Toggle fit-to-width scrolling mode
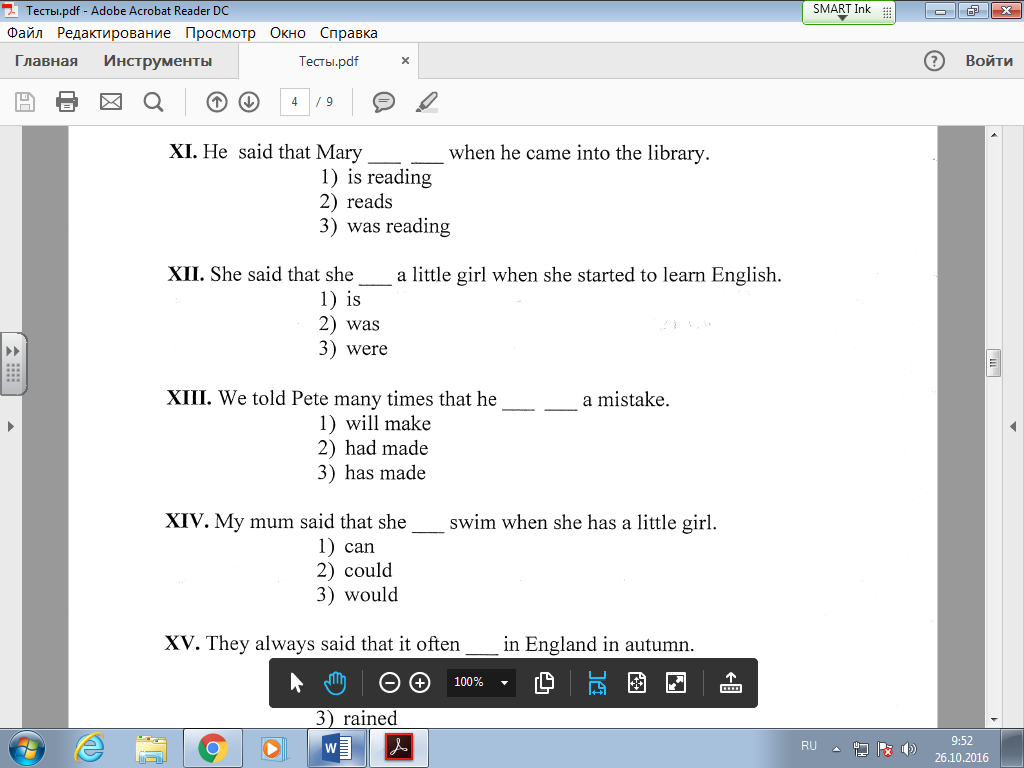1024x768 pixels. coord(597,683)
